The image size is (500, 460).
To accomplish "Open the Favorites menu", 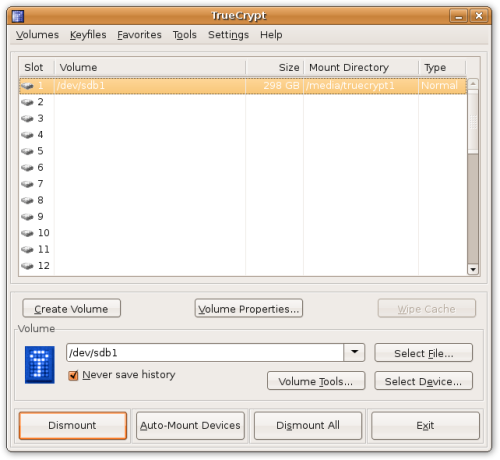I will tap(139, 35).
